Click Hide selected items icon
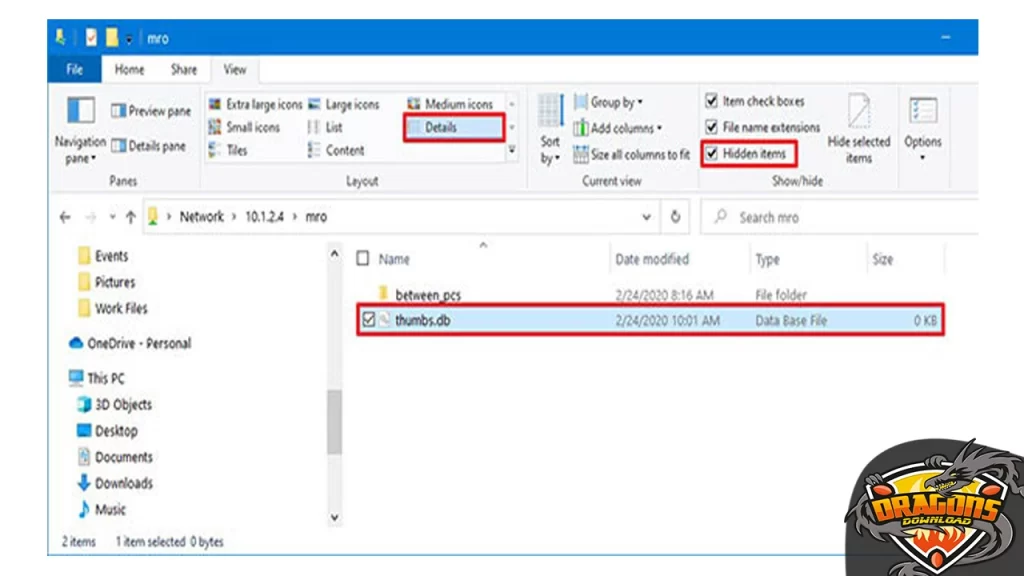Screen dimensions: 1024x576 [x=858, y=112]
